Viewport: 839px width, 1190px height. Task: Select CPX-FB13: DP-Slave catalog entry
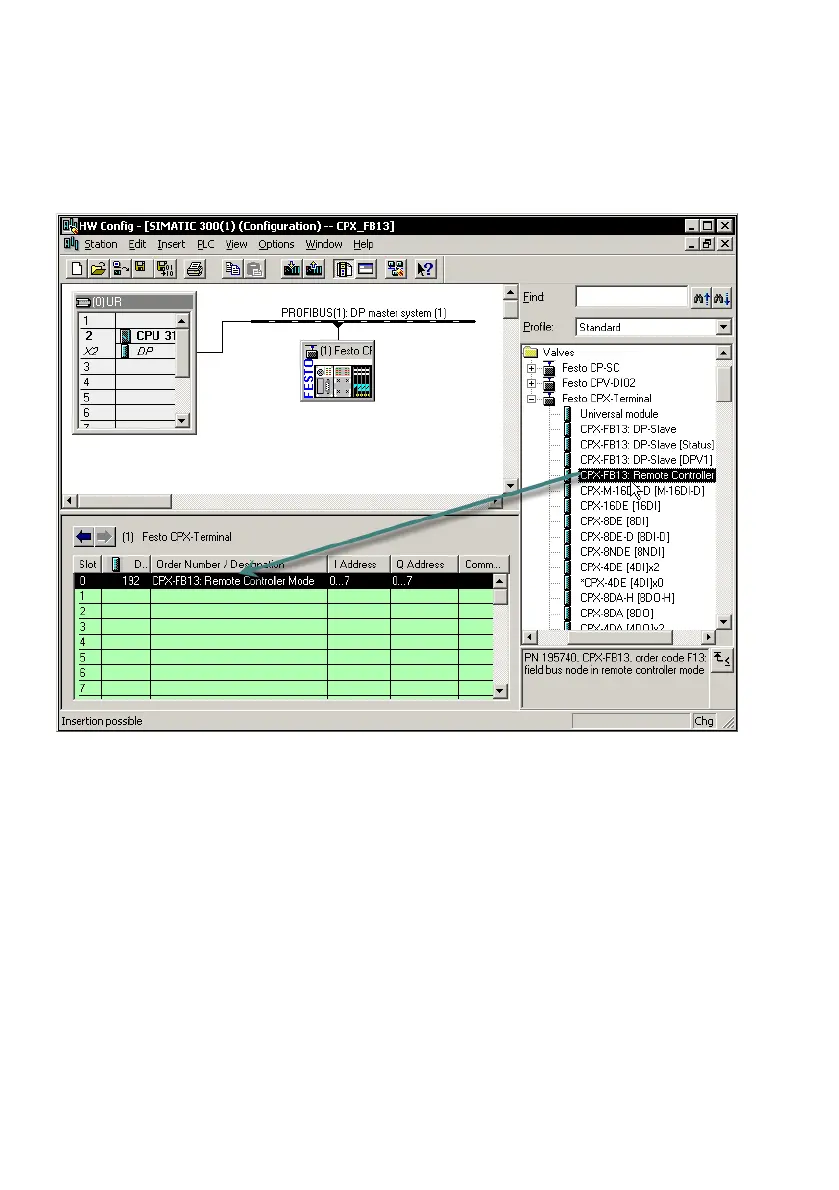(628, 429)
